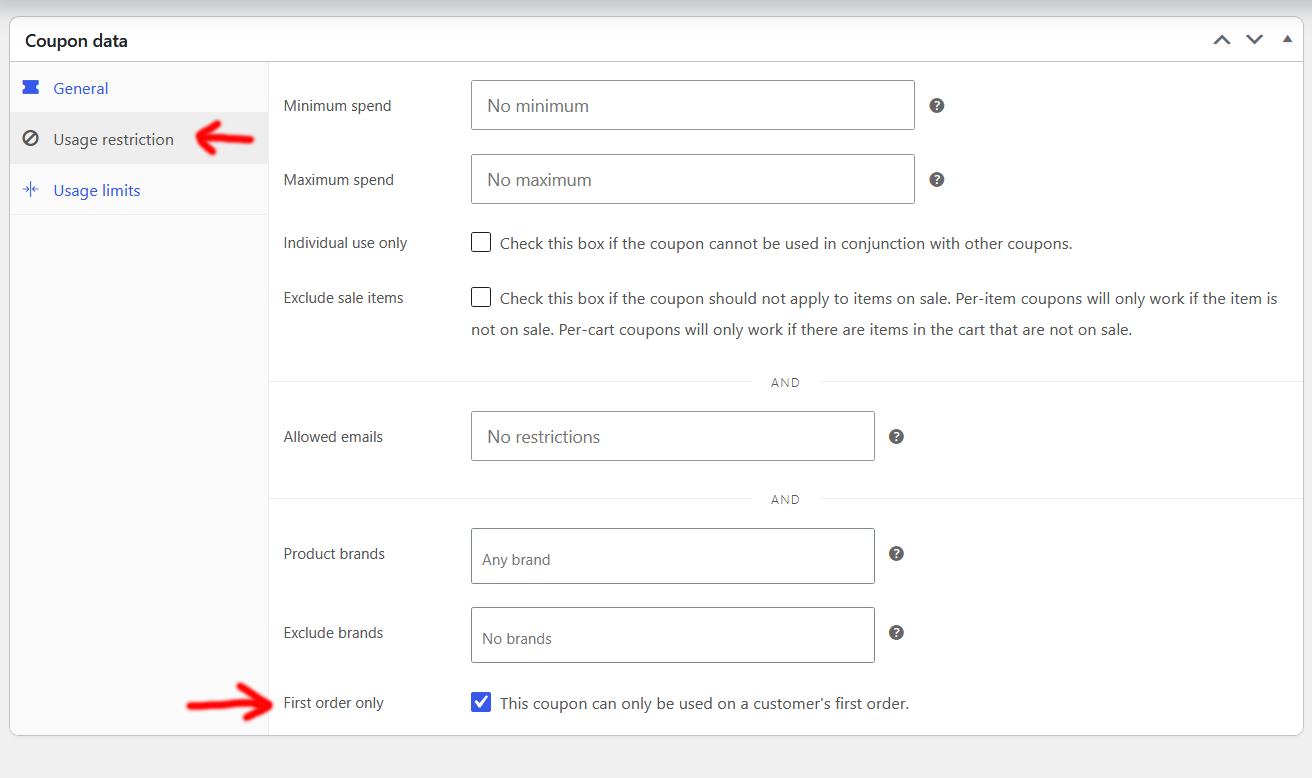Collapse the Coupon data panel

(1287, 40)
